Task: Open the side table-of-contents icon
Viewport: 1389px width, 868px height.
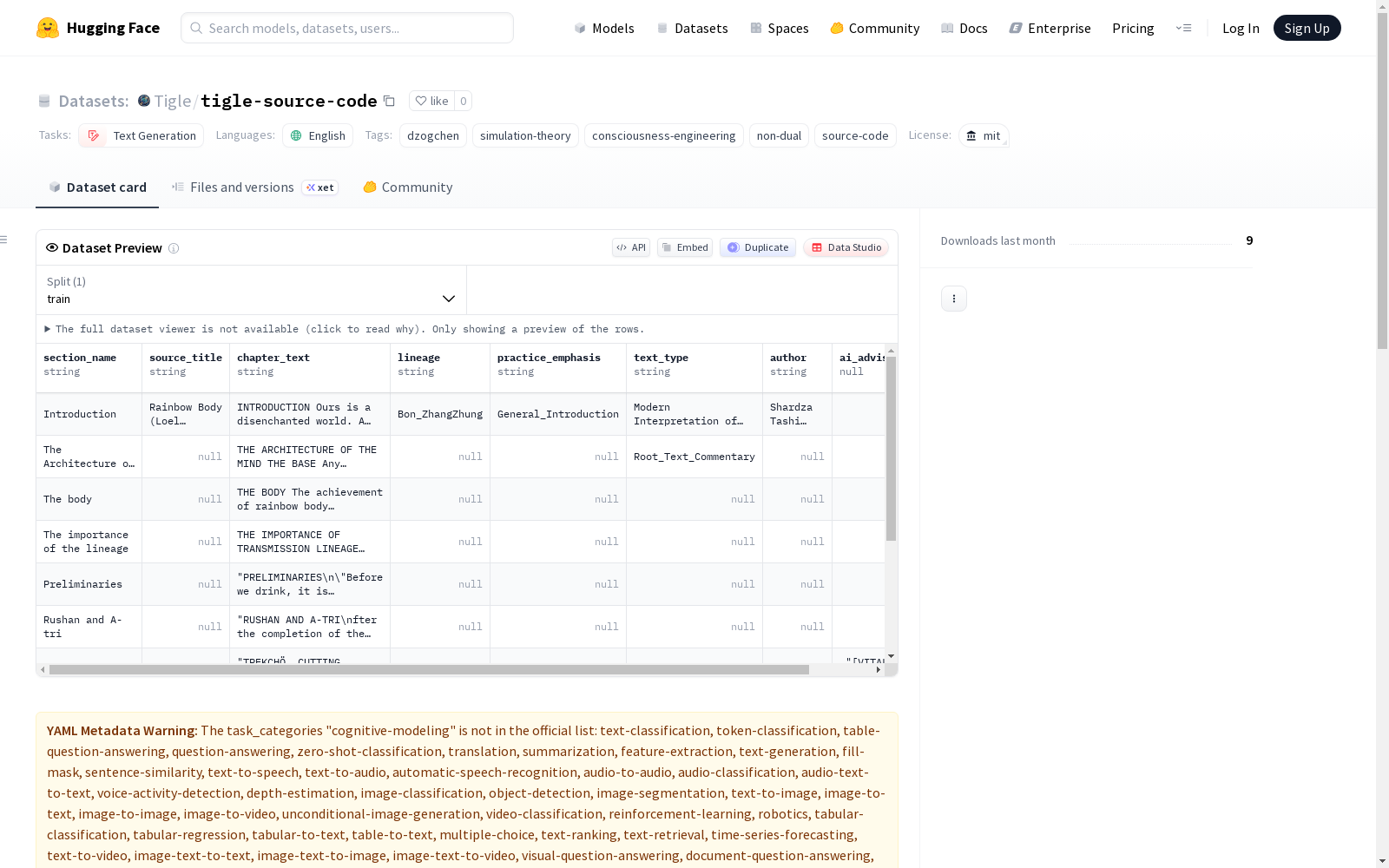Action: pyautogui.click(x=4, y=240)
